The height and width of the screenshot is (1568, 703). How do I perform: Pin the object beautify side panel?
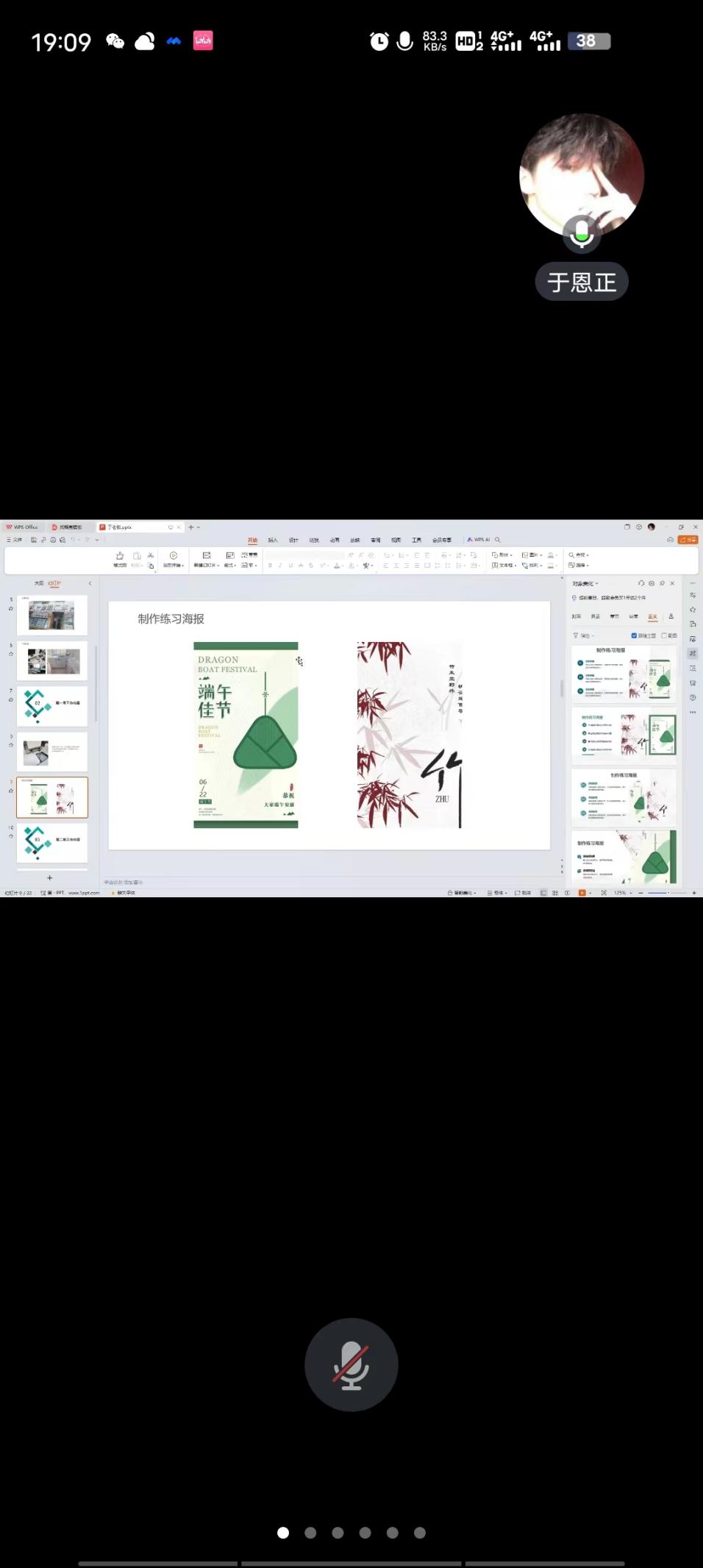point(662,583)
